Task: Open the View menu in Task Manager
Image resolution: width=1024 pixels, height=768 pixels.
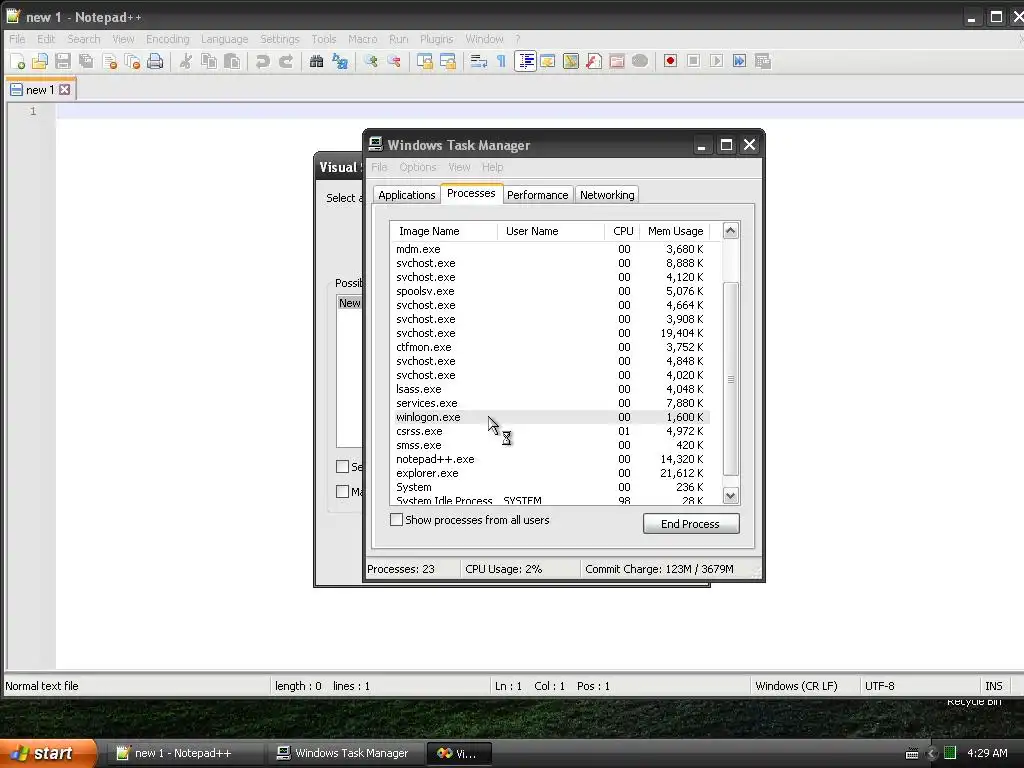Action: coord(459,167)
